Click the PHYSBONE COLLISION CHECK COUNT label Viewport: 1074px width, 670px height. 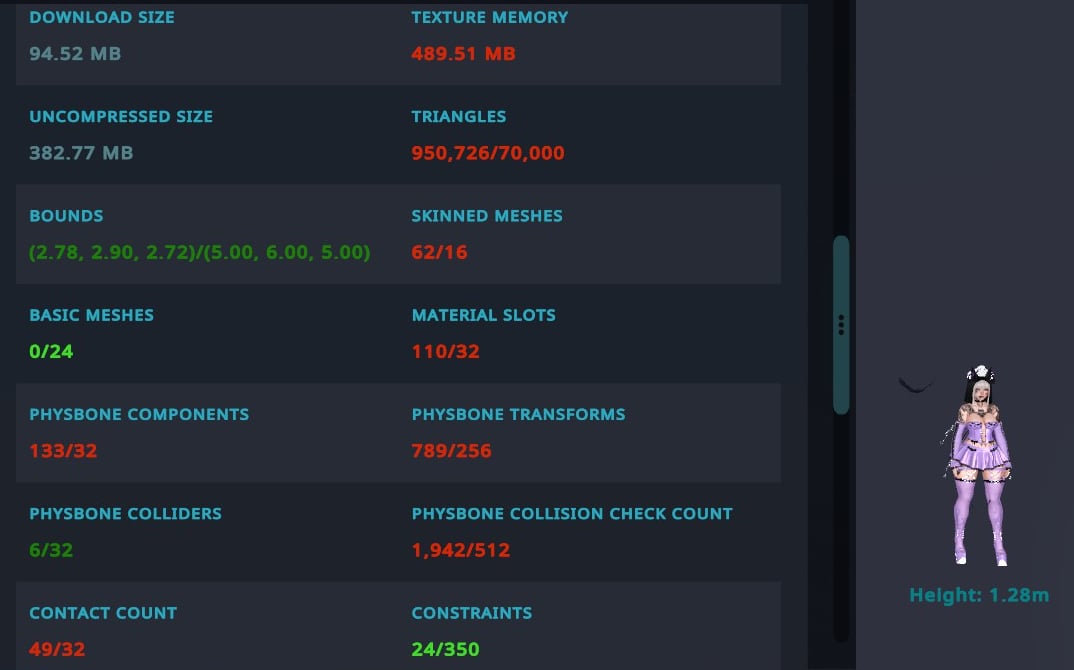coord(572,514)
